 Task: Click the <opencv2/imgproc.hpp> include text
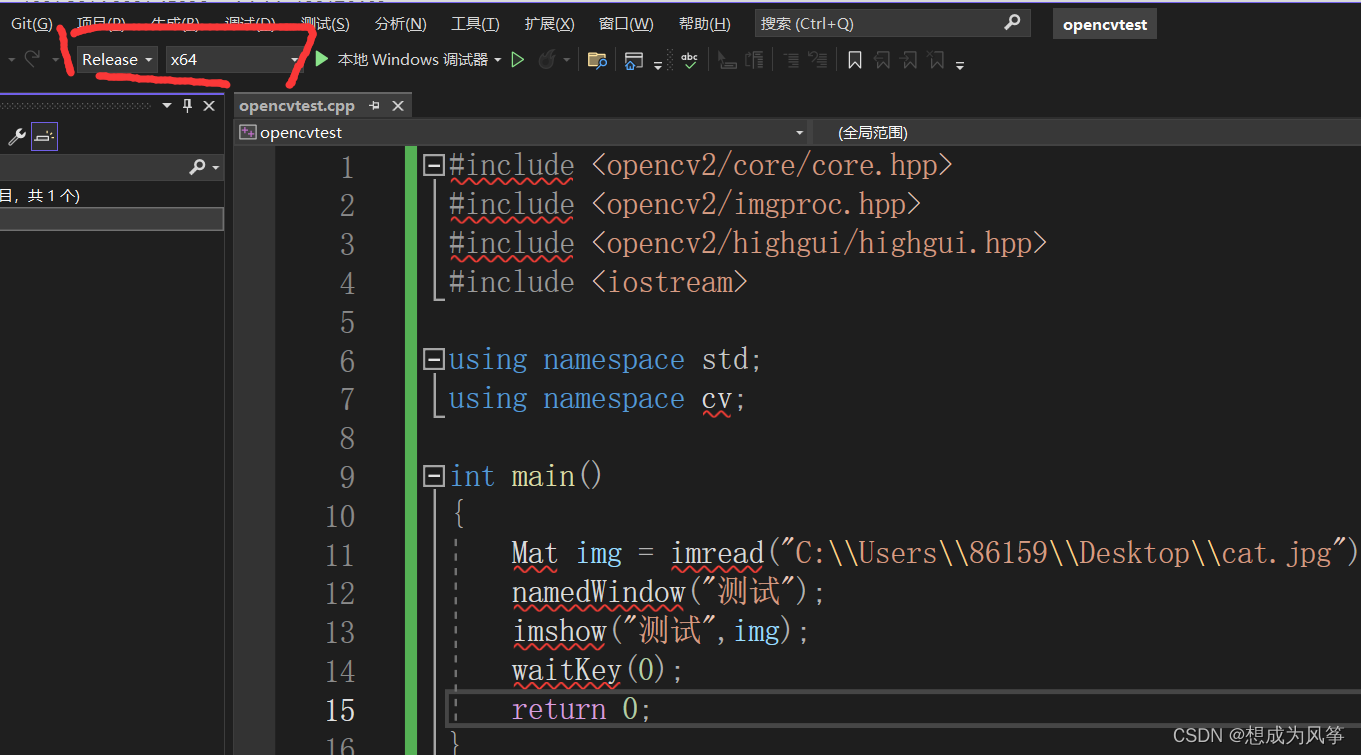[x=756, y=205]
